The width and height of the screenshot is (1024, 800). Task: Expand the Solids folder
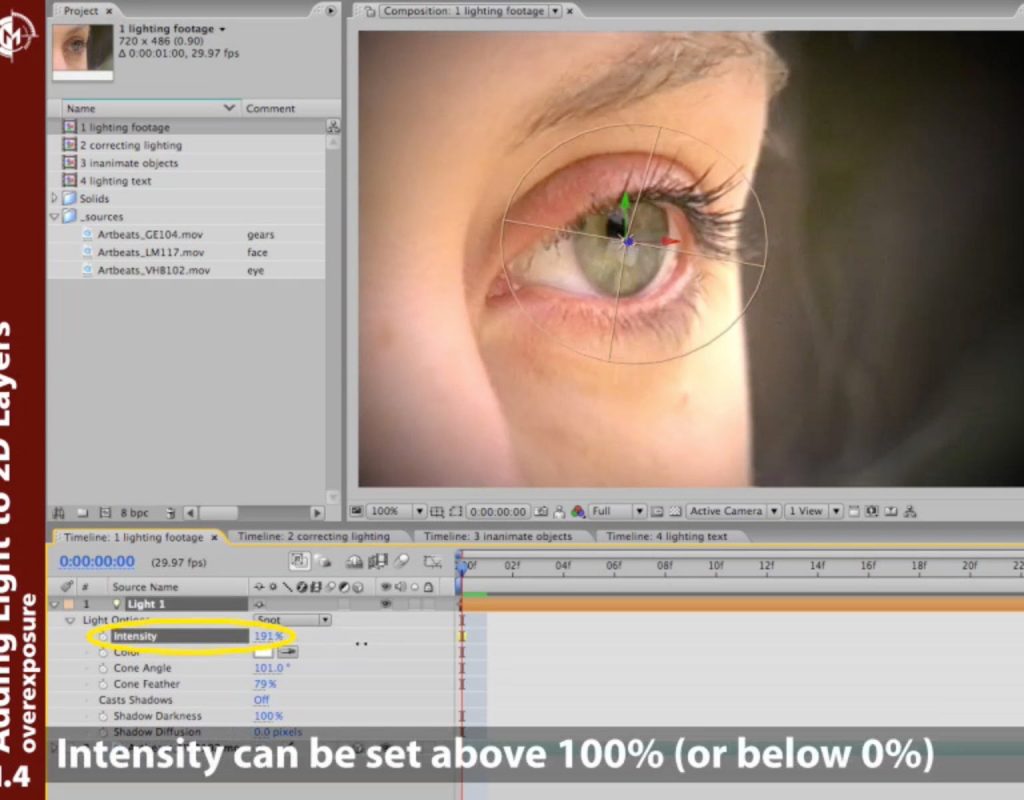(x=54, y=198)
